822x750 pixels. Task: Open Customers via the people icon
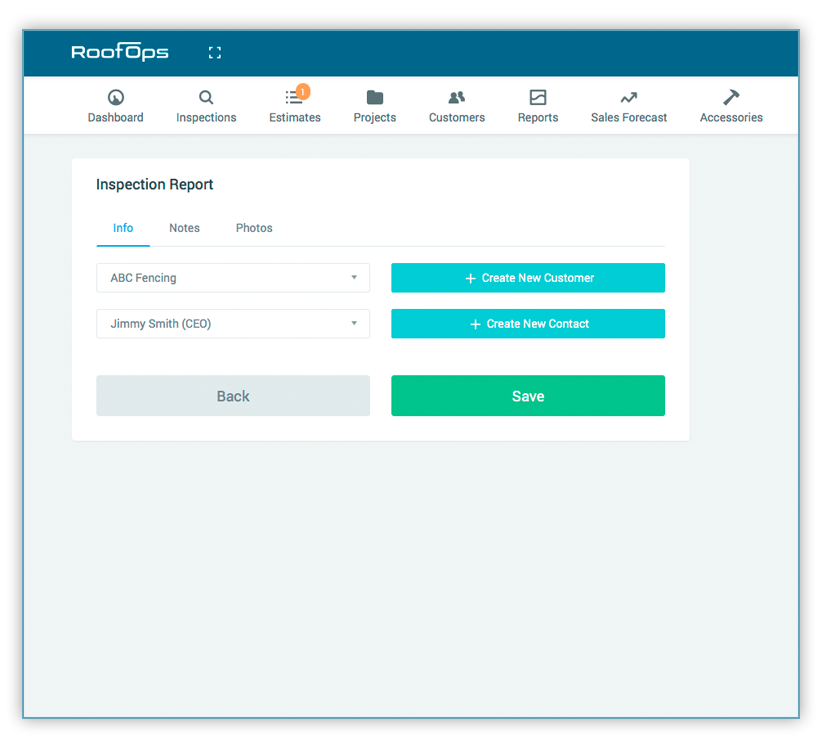point(457,97)
